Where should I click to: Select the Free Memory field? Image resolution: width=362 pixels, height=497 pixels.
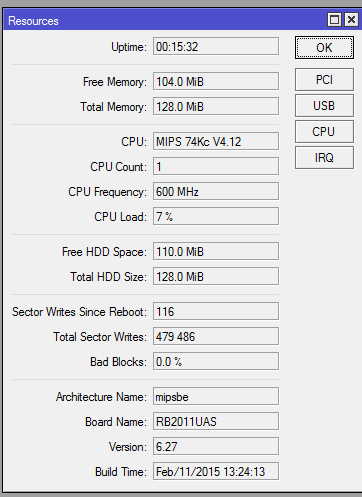click(x=216, y=81)
